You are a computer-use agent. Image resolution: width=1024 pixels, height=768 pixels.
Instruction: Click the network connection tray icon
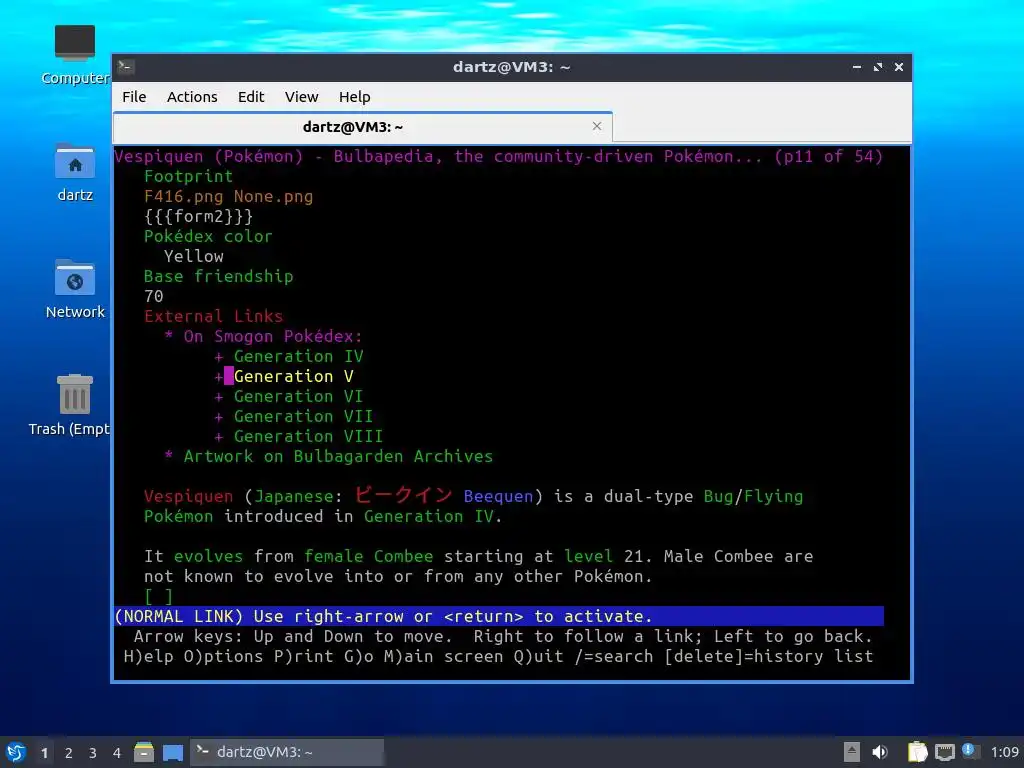[x=944, y=752]
